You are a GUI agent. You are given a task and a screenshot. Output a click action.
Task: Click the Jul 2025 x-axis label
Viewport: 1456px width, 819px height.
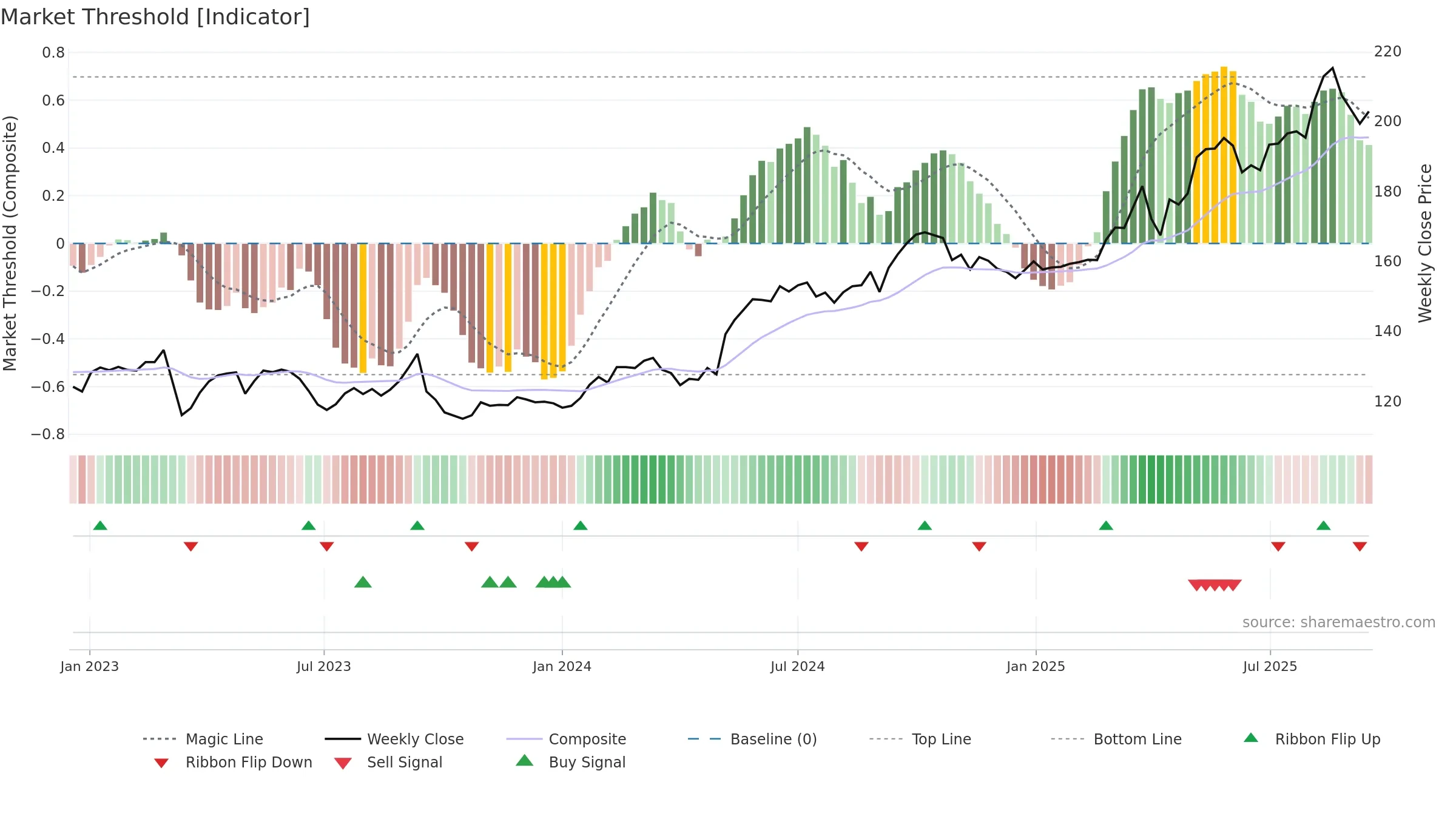(1270, 666)
